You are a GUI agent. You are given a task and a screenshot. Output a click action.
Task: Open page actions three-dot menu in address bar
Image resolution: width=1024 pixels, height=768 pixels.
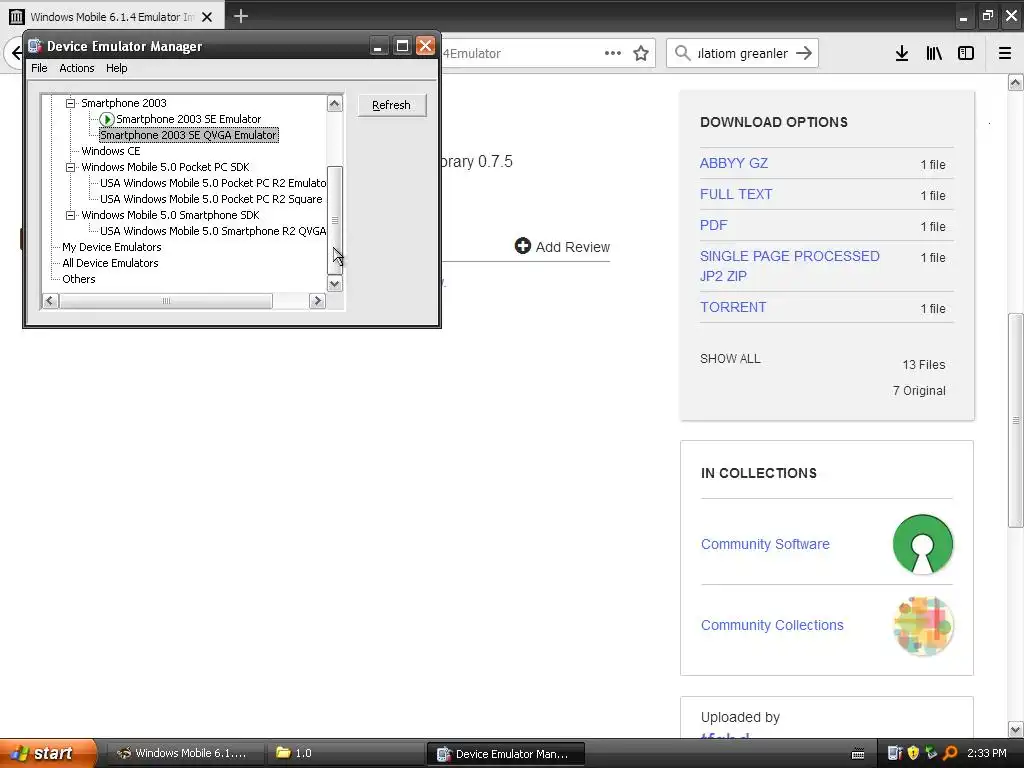pyautogui.click(x=613, y=53)
